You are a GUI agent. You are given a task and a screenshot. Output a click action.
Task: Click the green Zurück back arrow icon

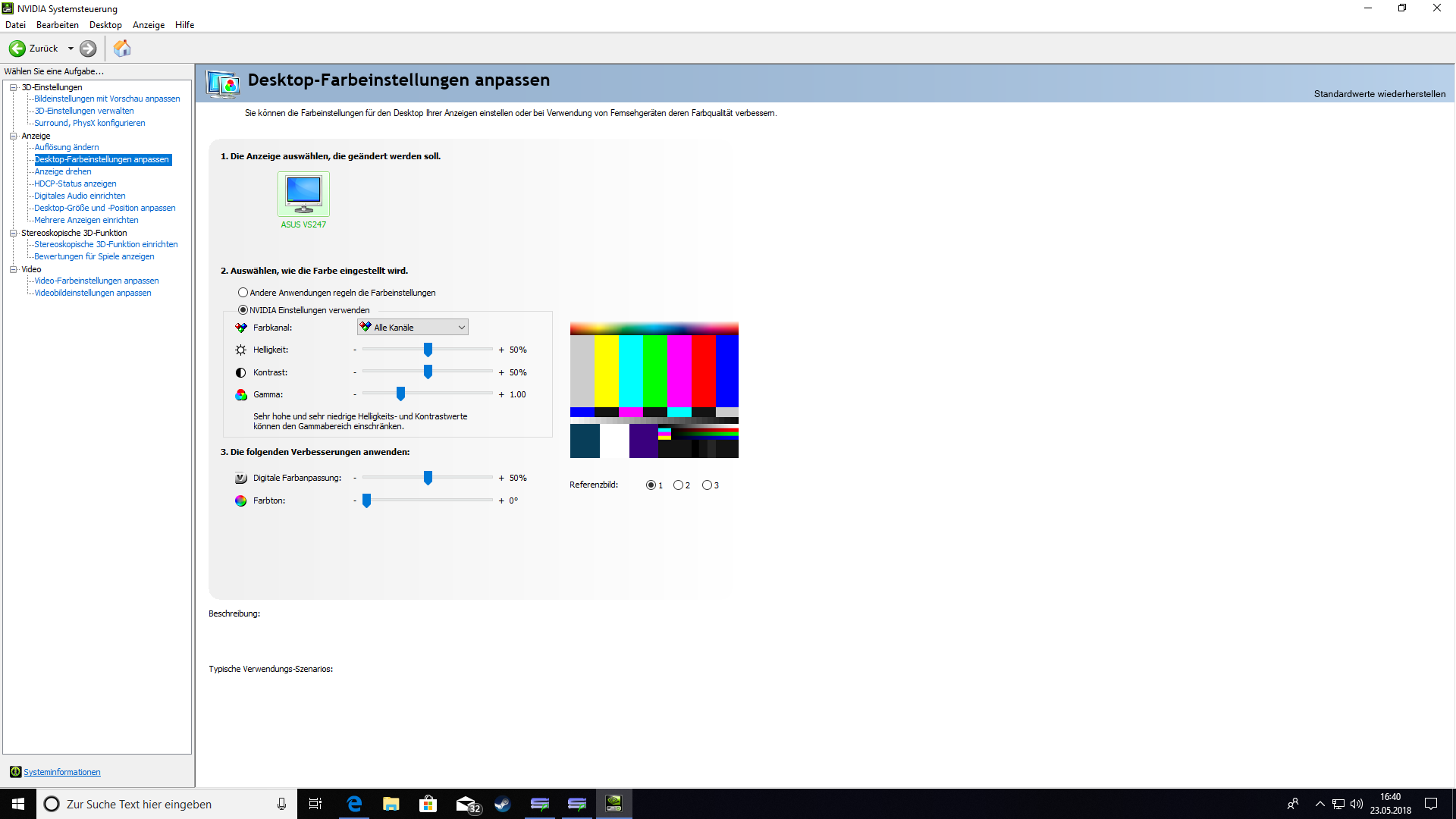(17, 49)
